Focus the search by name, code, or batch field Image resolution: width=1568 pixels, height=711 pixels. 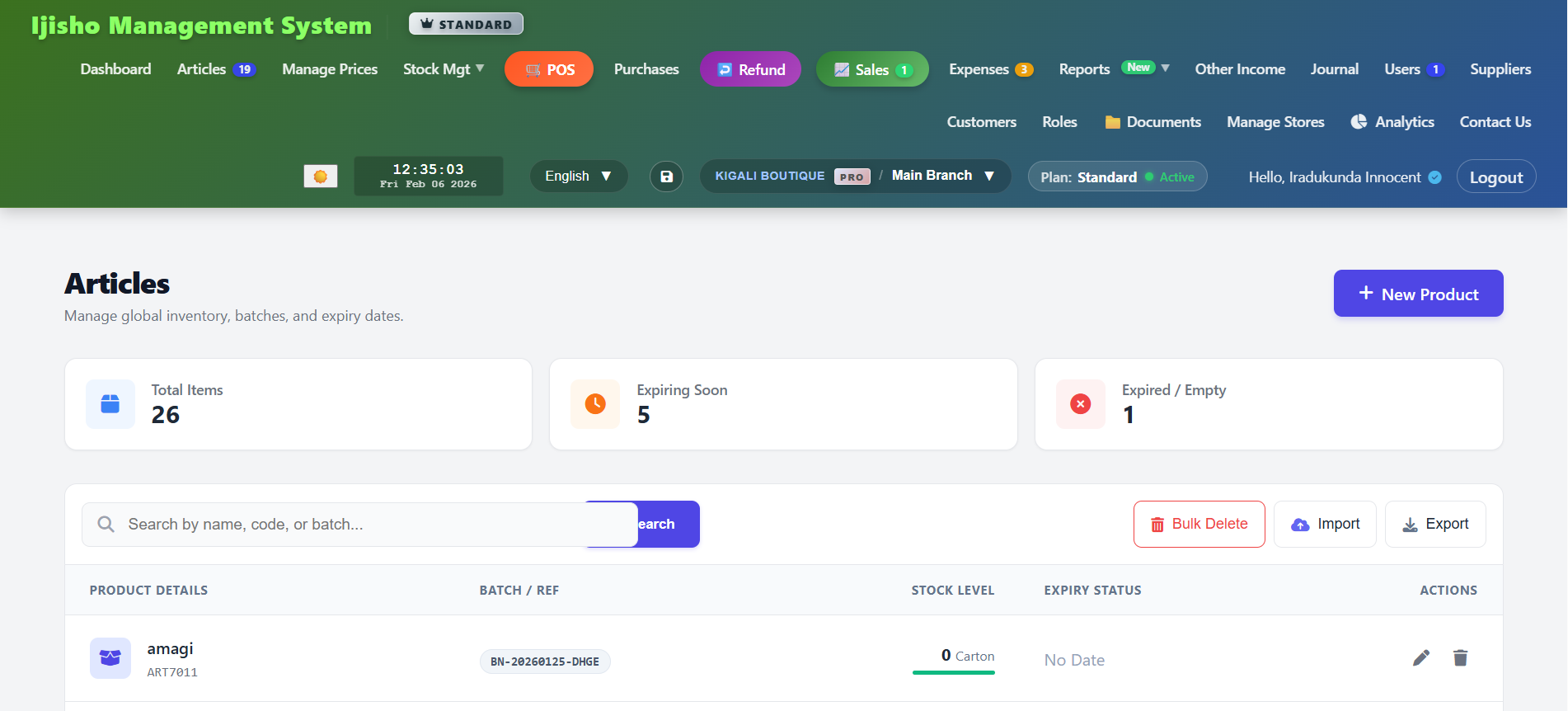359,525
